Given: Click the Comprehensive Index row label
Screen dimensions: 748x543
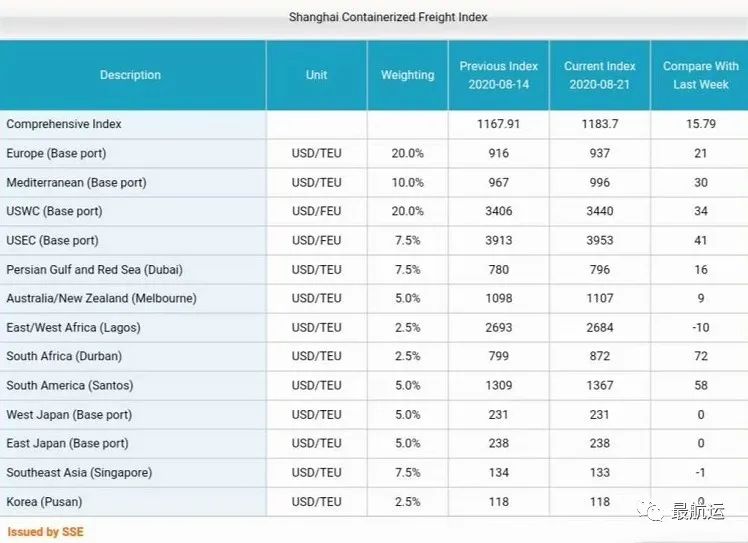Looking at the screenshot, I should tap(64, 124).
